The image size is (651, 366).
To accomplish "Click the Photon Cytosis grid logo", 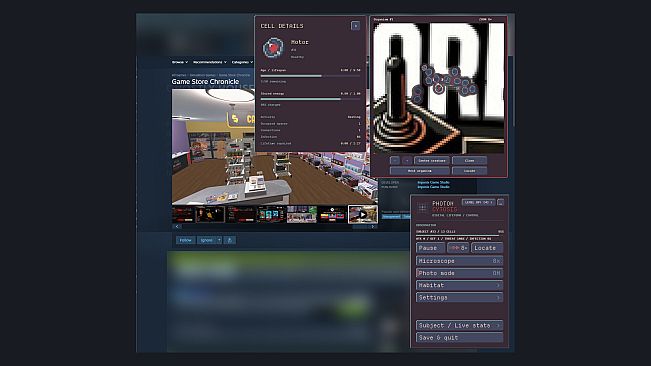I will click(423, 208).
